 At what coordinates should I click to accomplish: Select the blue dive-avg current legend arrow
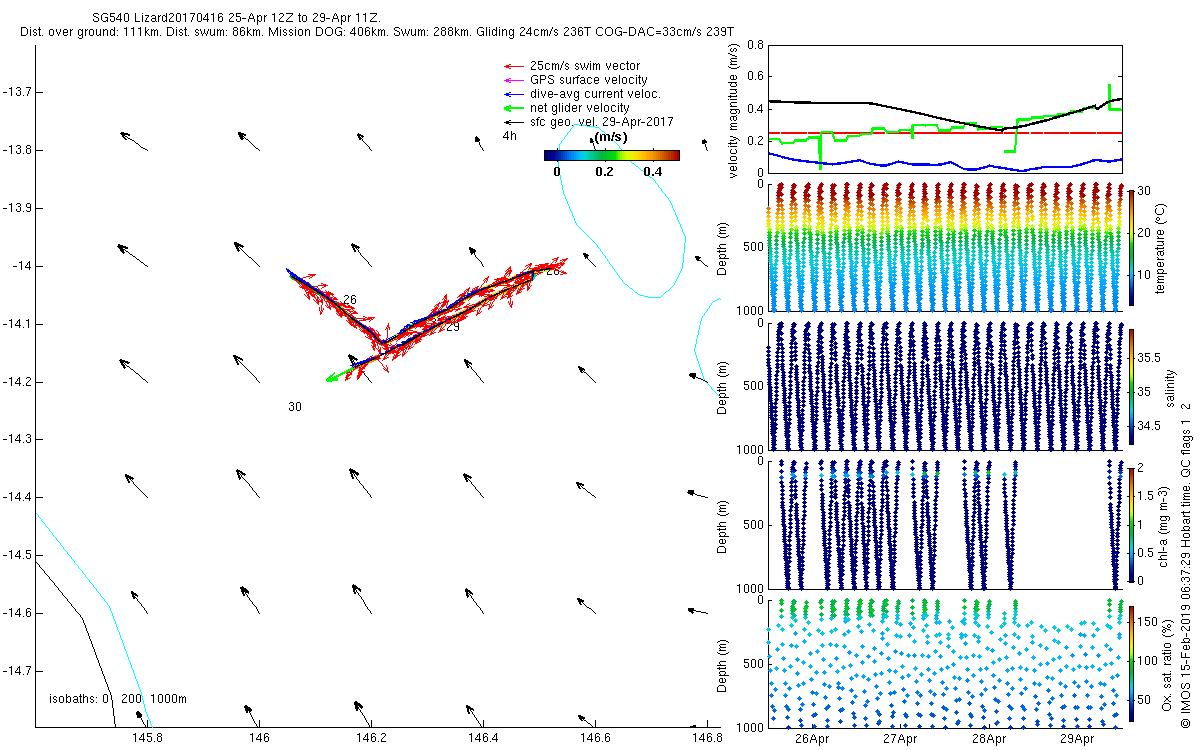511,94
